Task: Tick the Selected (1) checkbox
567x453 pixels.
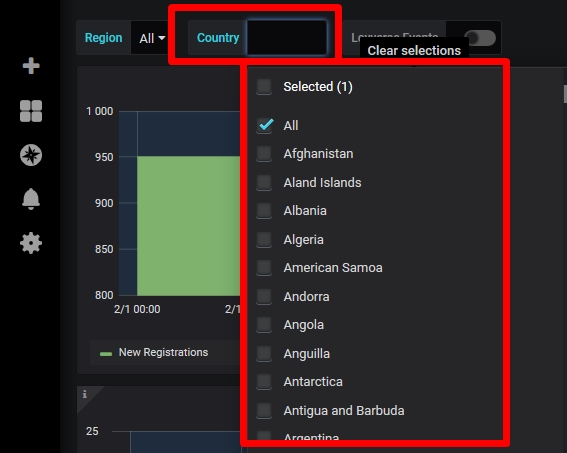Action: pyautogui.click(x=264, y=87)
